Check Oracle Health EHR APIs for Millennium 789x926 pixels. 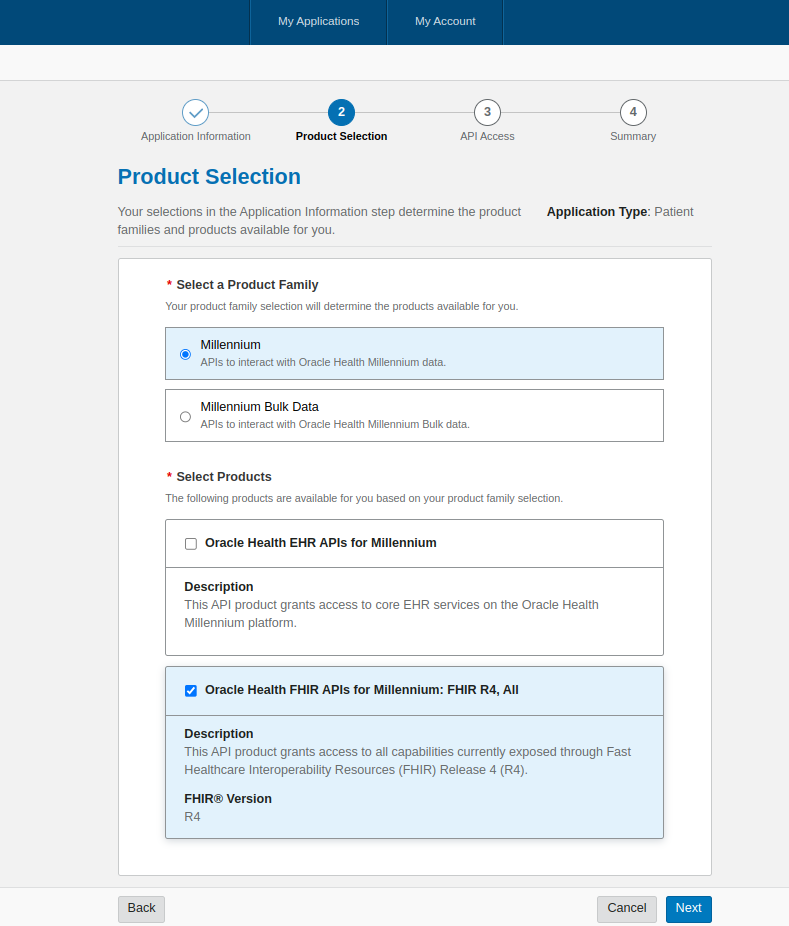point(191,544)
